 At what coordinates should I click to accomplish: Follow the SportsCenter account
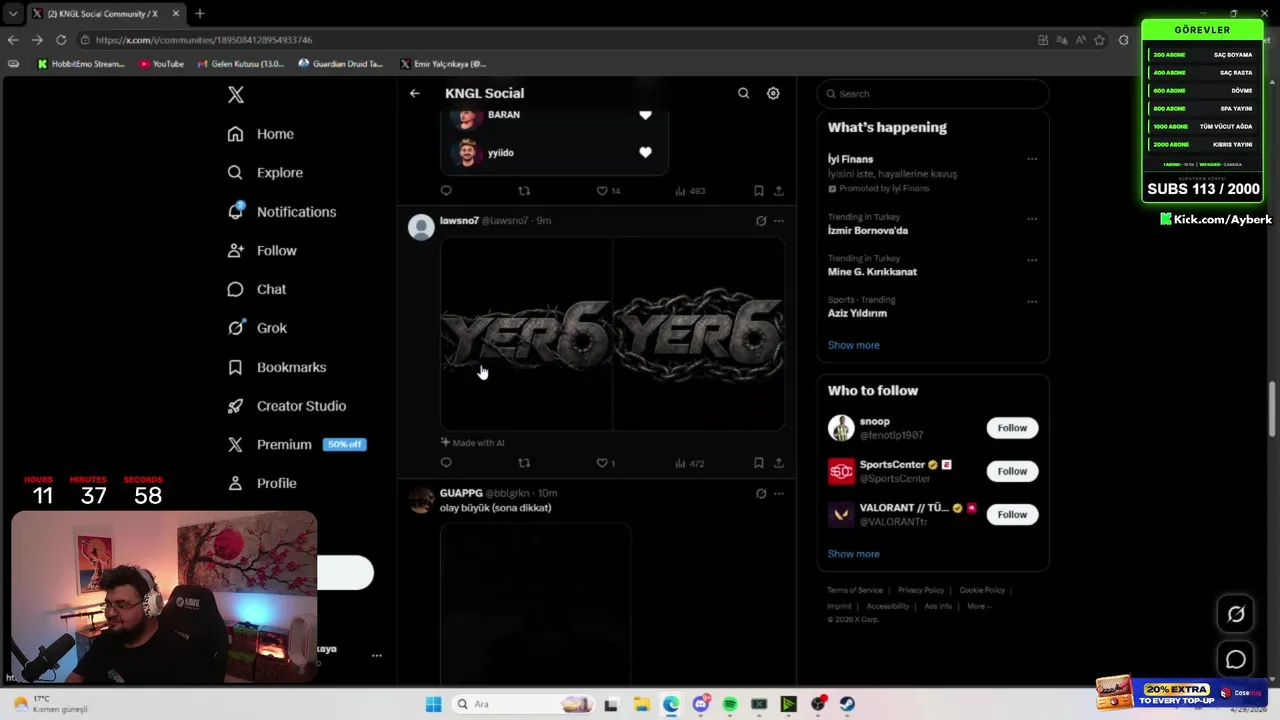(x=1012, y=471)
